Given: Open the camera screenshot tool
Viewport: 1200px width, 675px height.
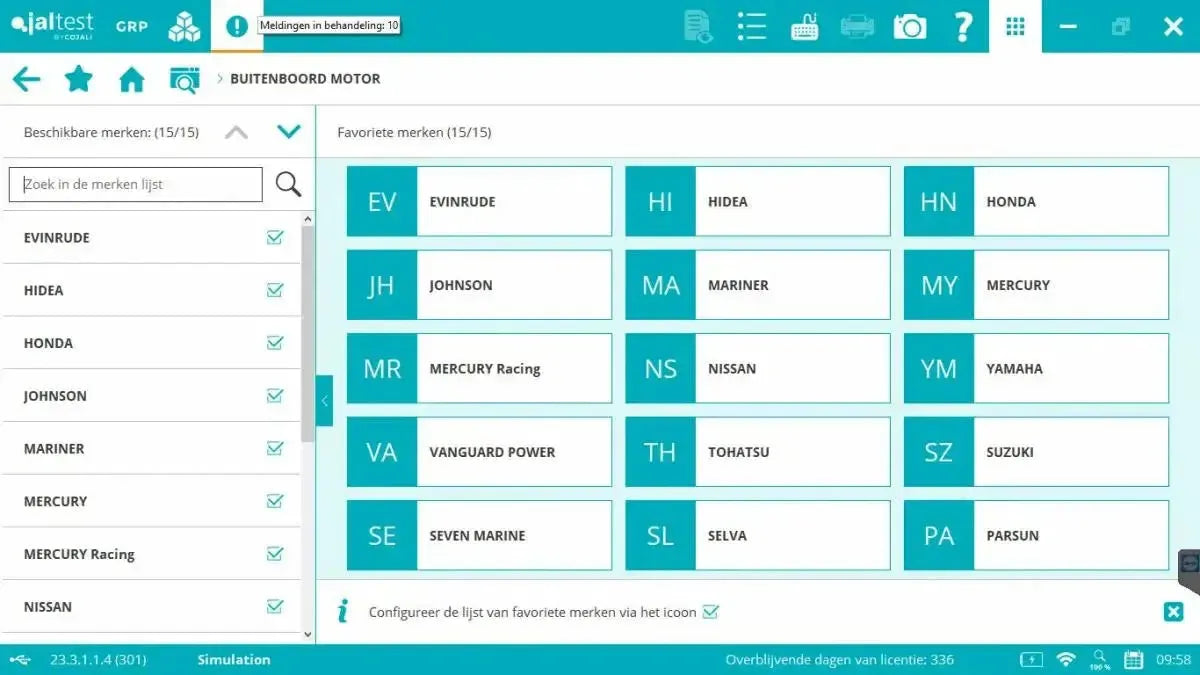Looking at the screenshot, I should click(909, 26).
